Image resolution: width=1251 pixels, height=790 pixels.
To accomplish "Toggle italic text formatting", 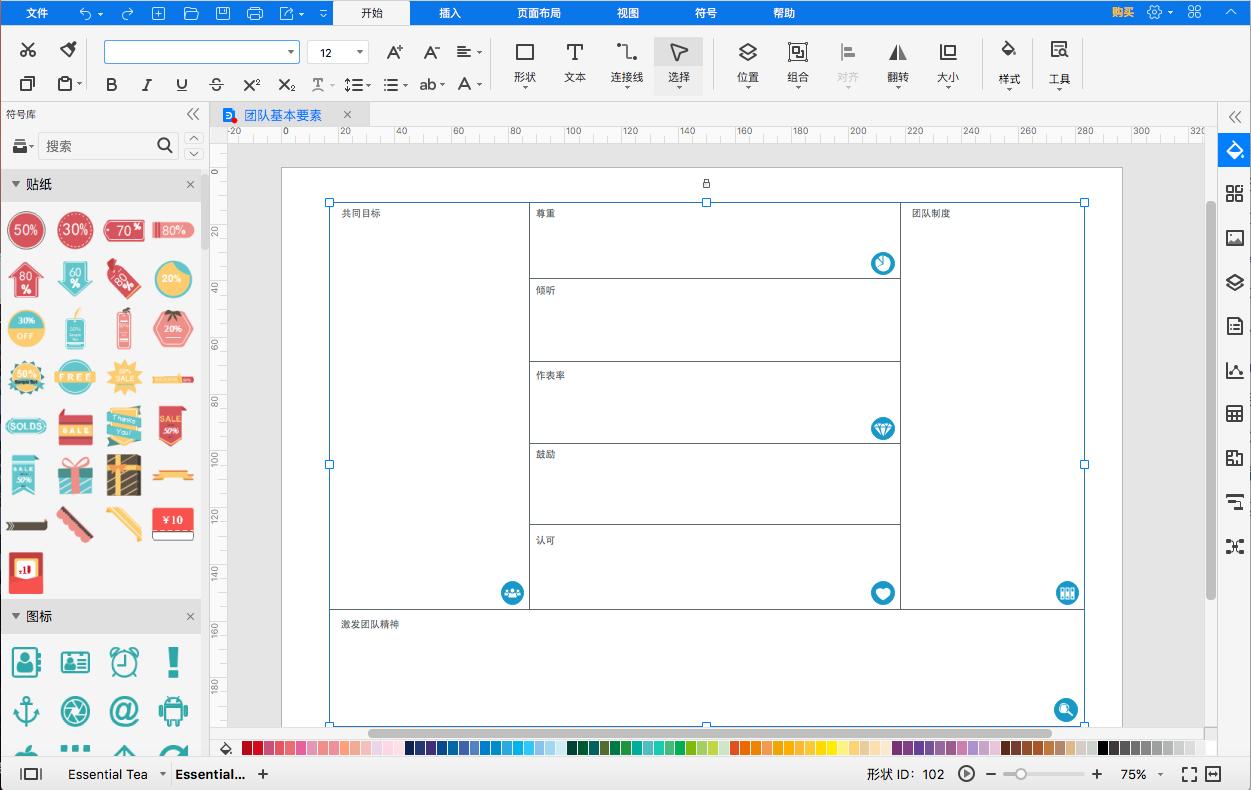I will coord(146,85).
